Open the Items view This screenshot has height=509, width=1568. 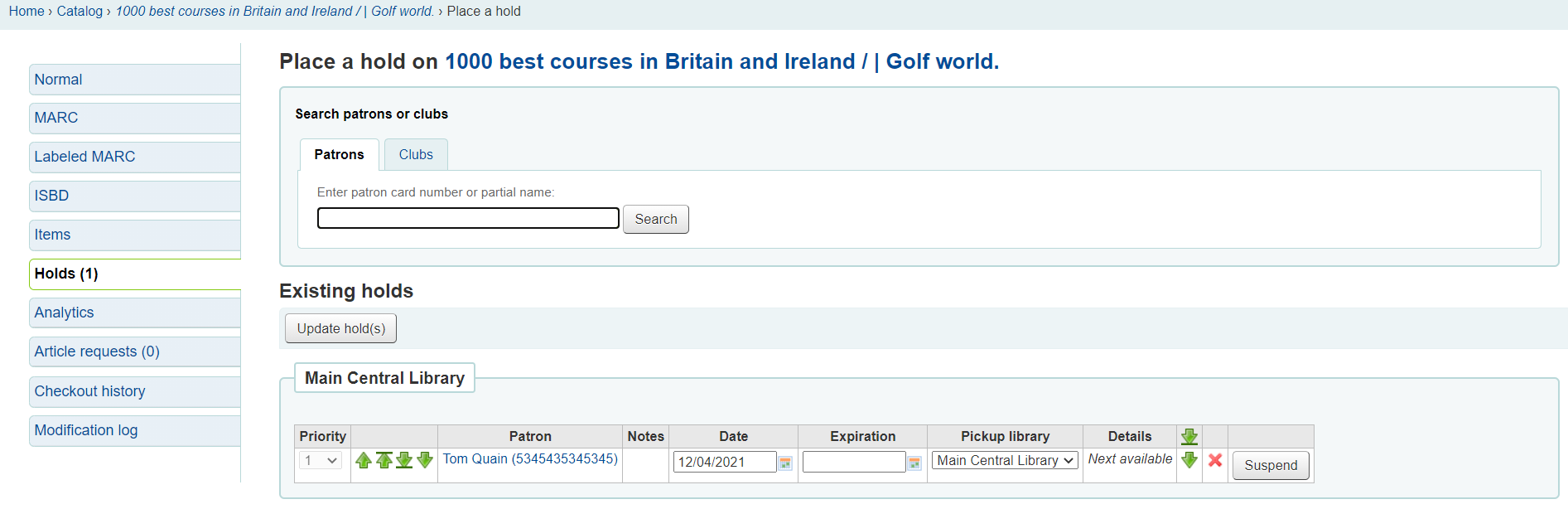click(x=135, y=235)
